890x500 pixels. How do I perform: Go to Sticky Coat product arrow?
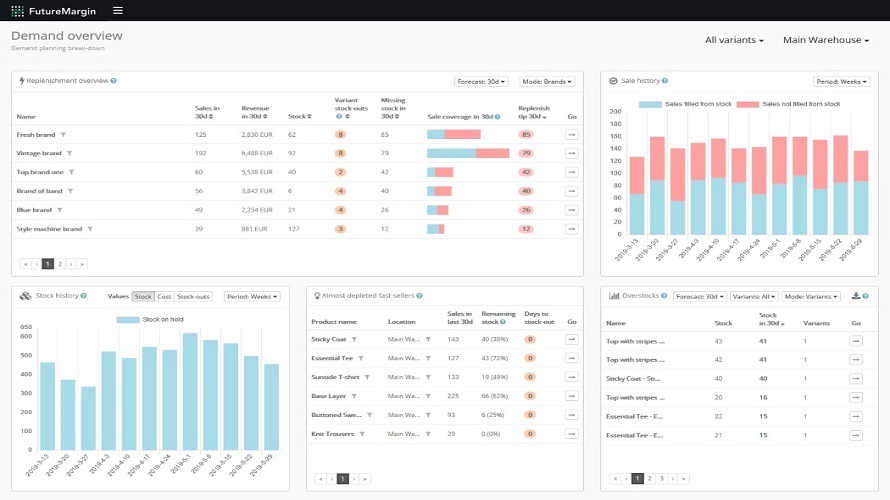pos(572,339)
